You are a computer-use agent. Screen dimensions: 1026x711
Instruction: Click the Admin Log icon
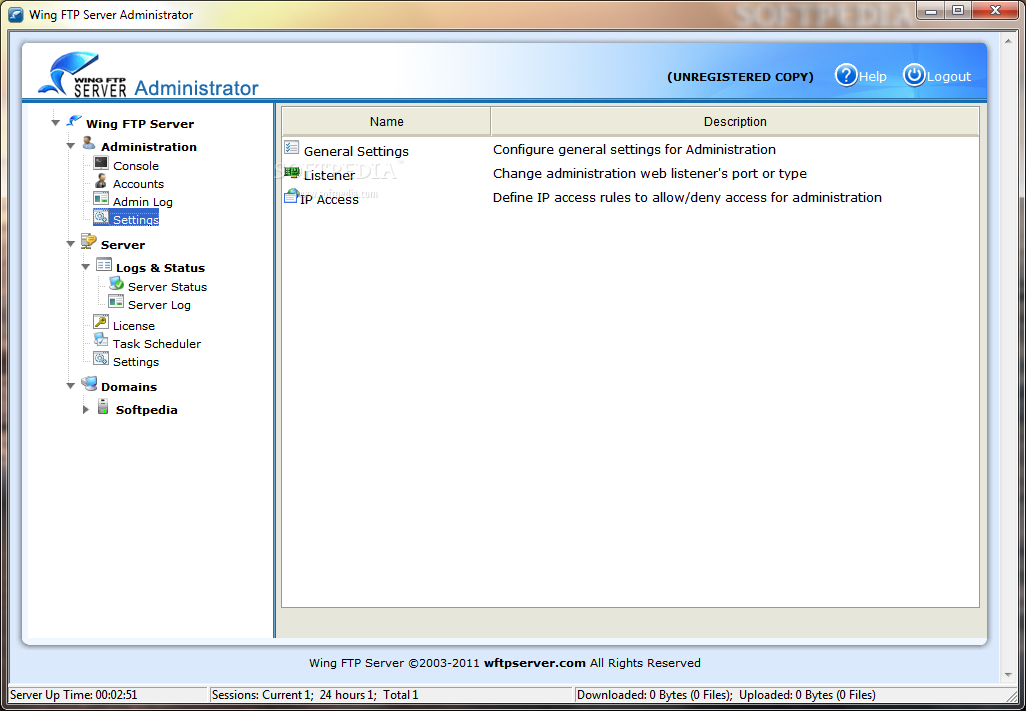(x=101, y=199)
